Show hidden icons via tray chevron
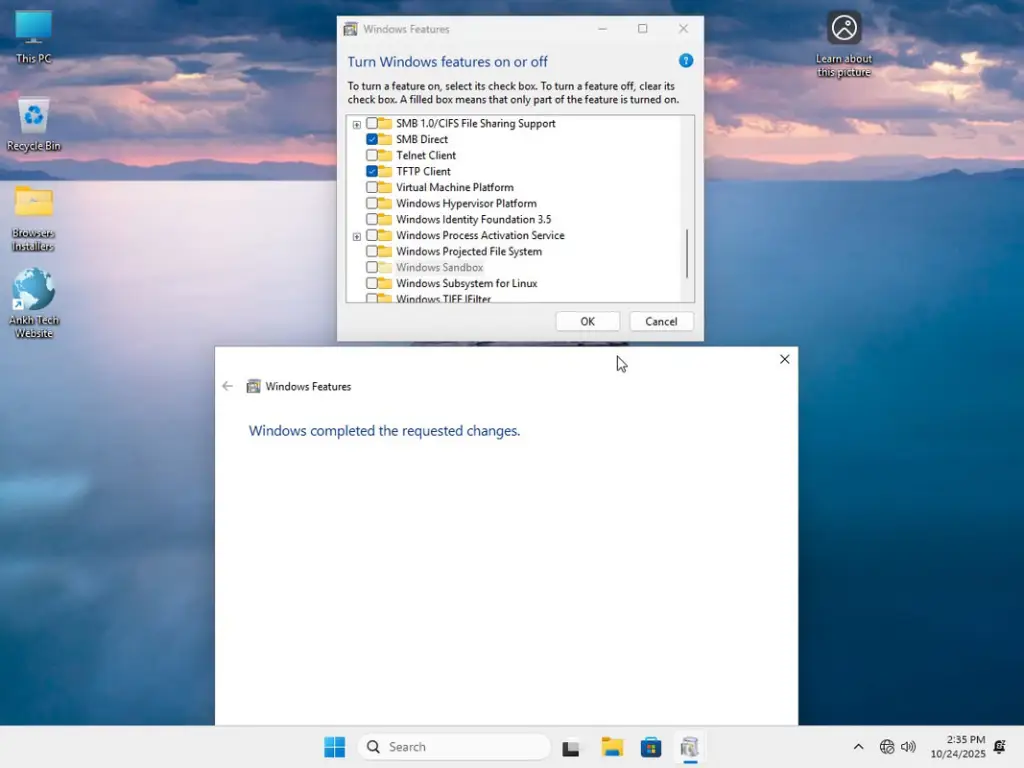 pyautogui.click(x=858, y=746)
